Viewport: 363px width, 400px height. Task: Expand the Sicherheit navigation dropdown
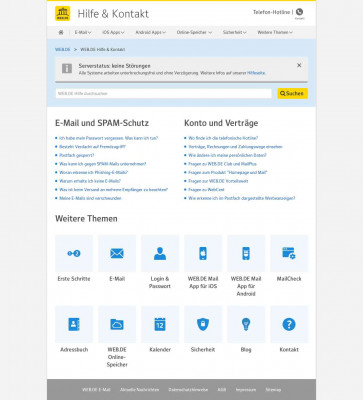(234, 32)
